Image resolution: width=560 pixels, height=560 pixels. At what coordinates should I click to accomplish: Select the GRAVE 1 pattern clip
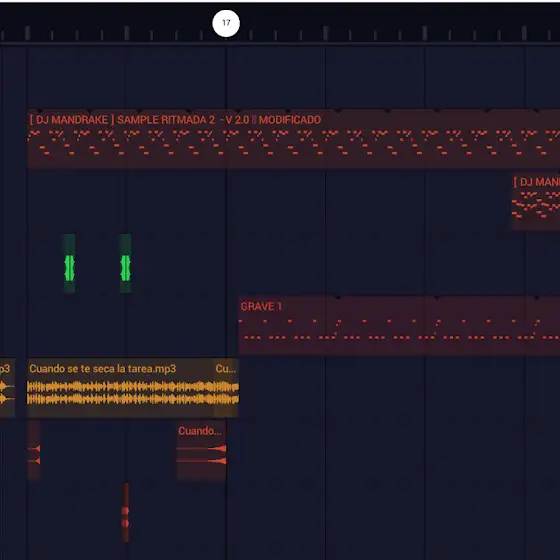[399, 325]
